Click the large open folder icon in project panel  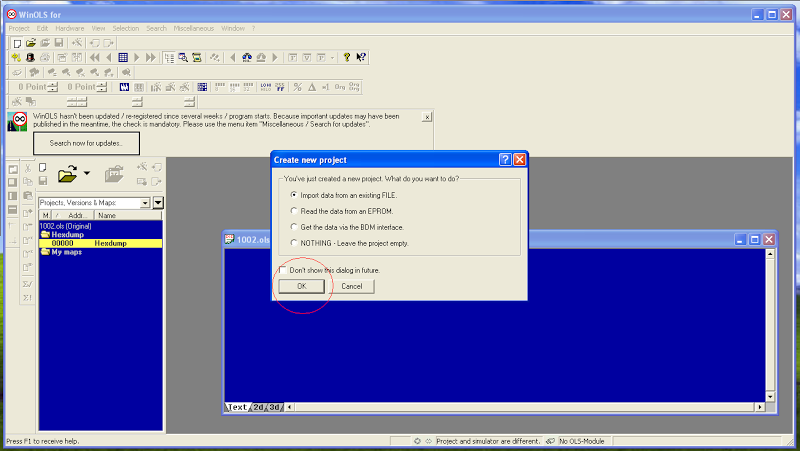68,175
